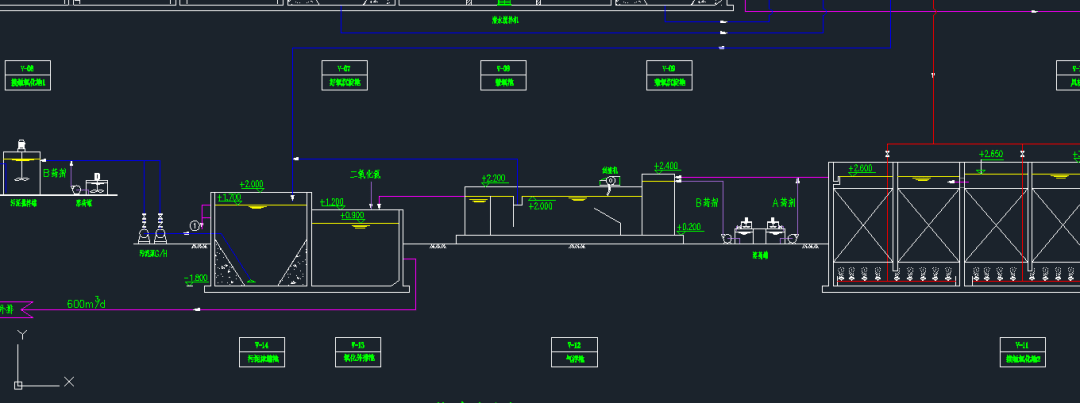Screen dimensions: 1080x403
Task: Select the A药剂 text label
Action: (x=783, y=202)
